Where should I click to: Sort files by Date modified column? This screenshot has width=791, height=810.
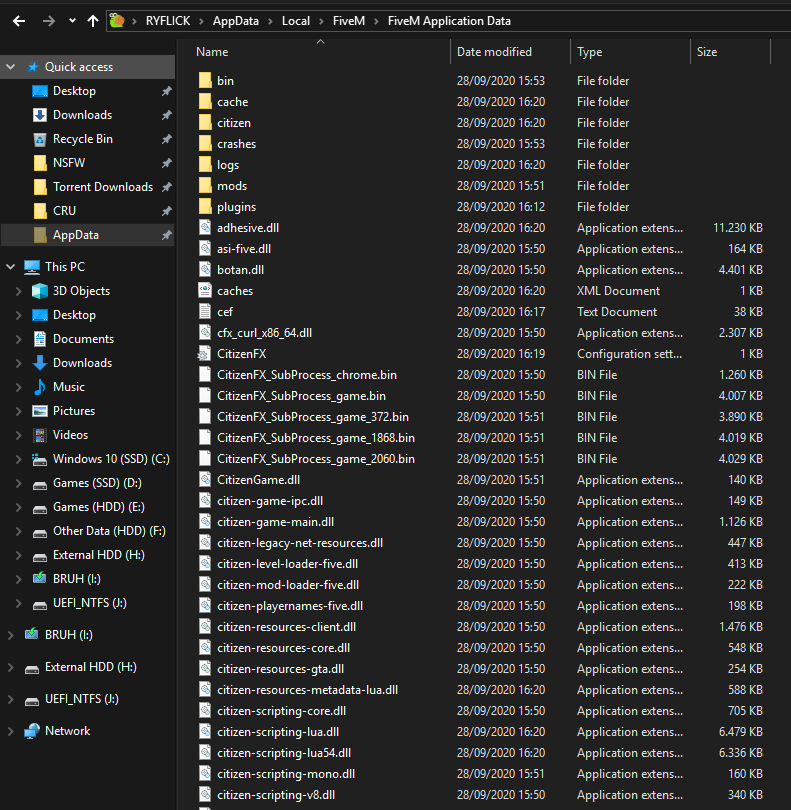point(494,52)
